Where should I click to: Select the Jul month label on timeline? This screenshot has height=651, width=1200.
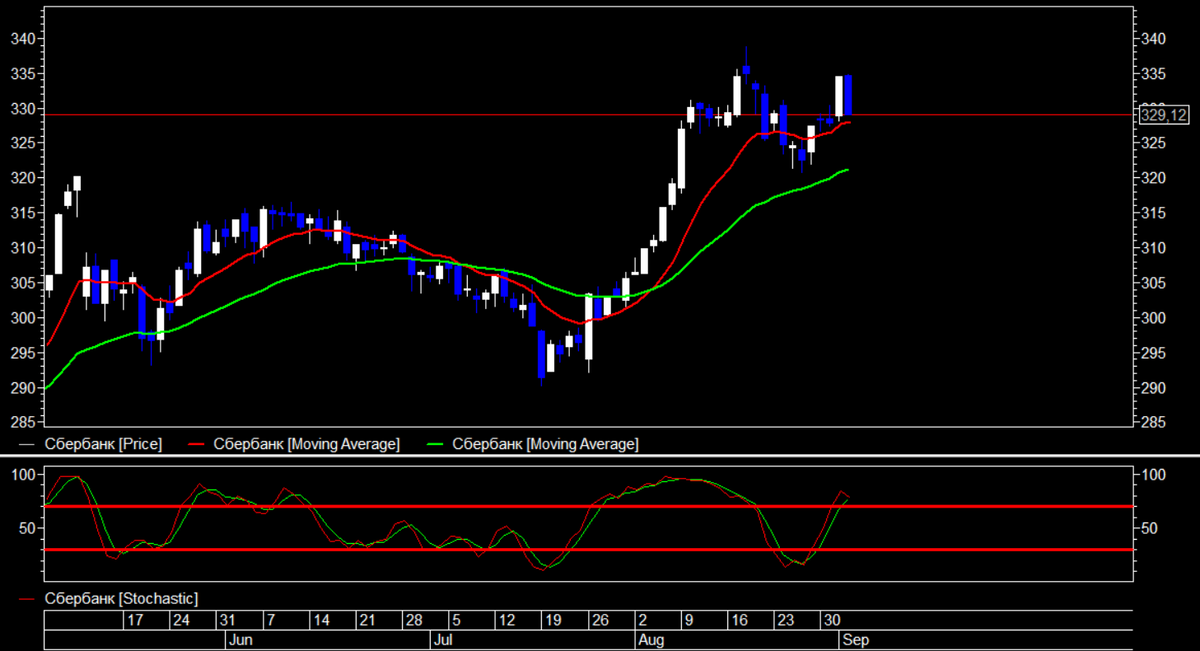[x=445, y=638]
